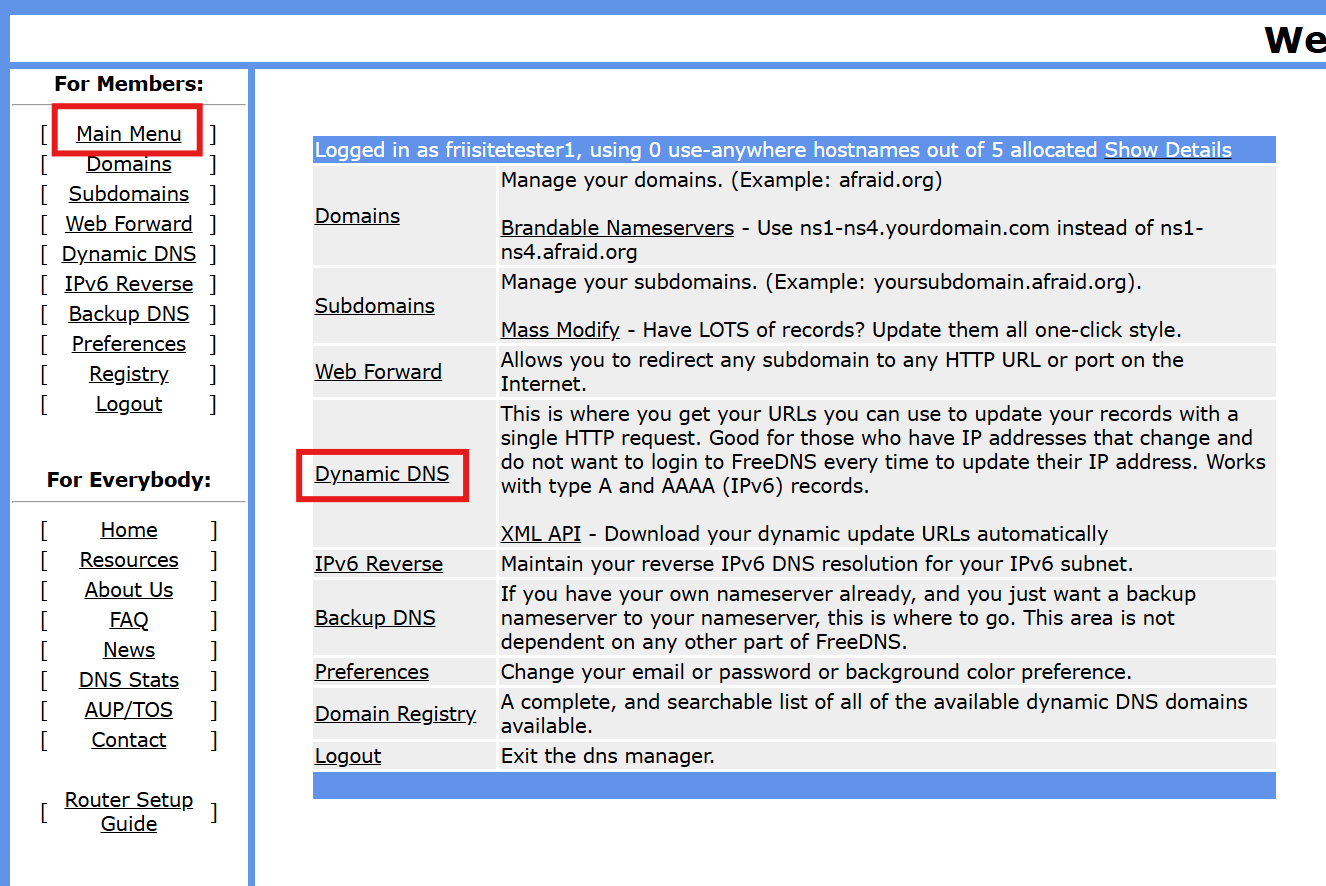This screenshot has width=1326, height=886.
Task: Click Home under For Everybody
Action: [x=129, y=530]
